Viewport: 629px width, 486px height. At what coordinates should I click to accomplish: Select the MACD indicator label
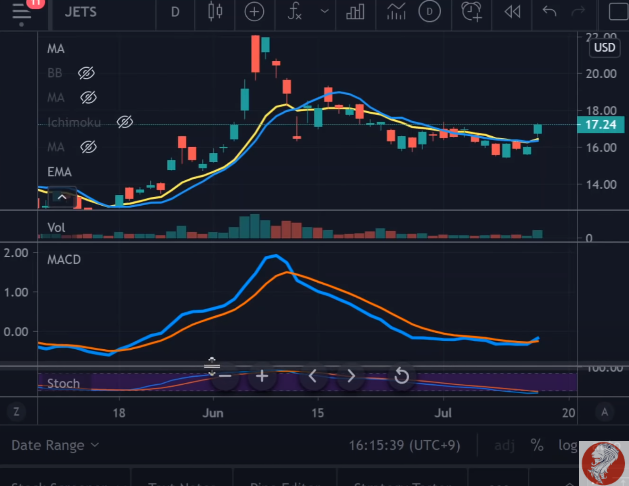pyautogui.click(x=64, y=260)
